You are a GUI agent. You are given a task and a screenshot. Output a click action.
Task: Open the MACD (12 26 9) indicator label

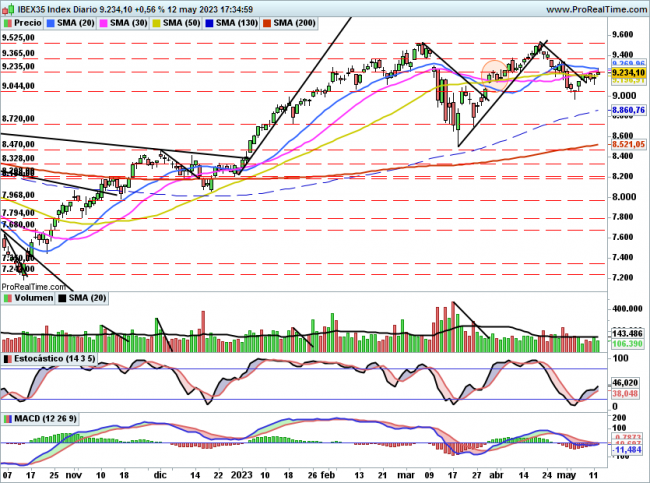coord(40,419)
